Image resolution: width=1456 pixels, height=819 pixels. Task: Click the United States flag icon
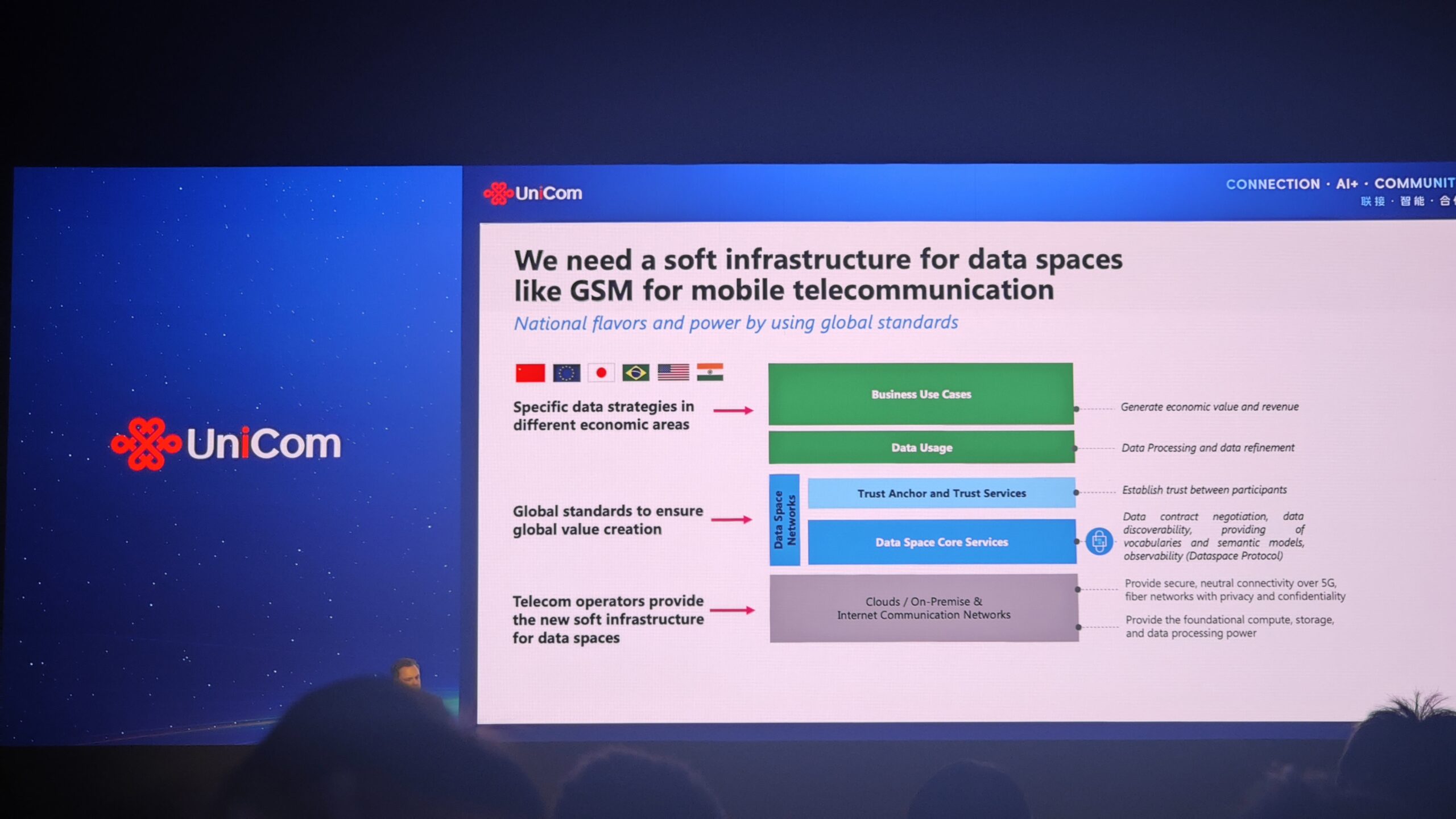pyautogui.click(x=673, y=373)
